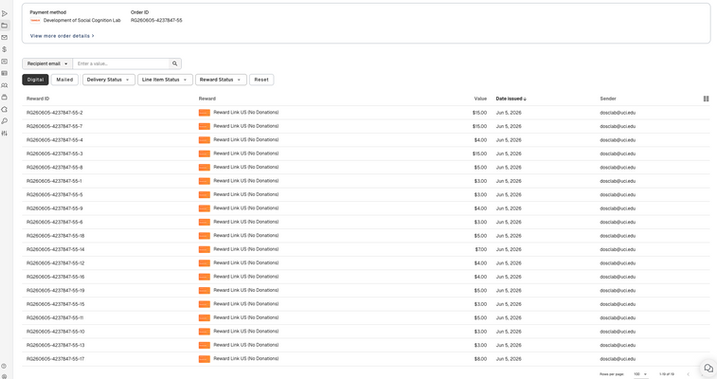The image size is (717, 379).
Task: Click Reward Link US text in row 55-3
Action: pyautogui.click(x=246, y=154)
